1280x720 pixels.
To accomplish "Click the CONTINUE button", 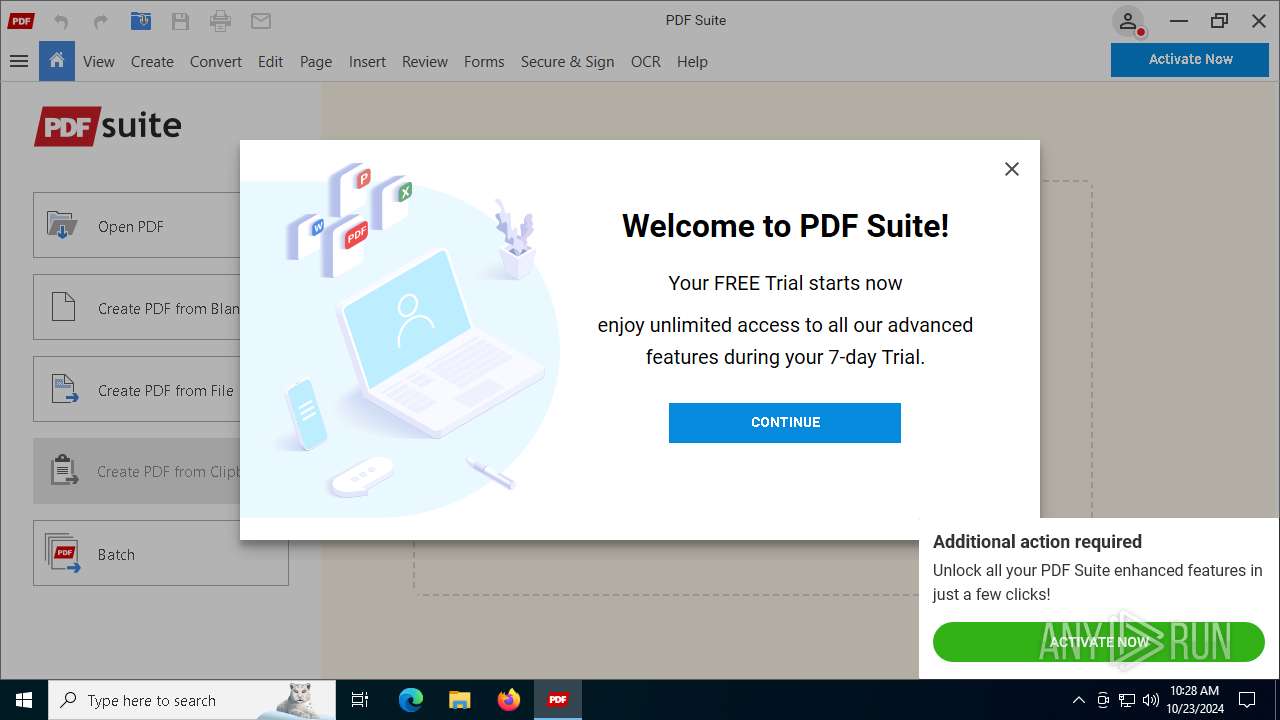I will pyautogui.click(x=785, y=422).
